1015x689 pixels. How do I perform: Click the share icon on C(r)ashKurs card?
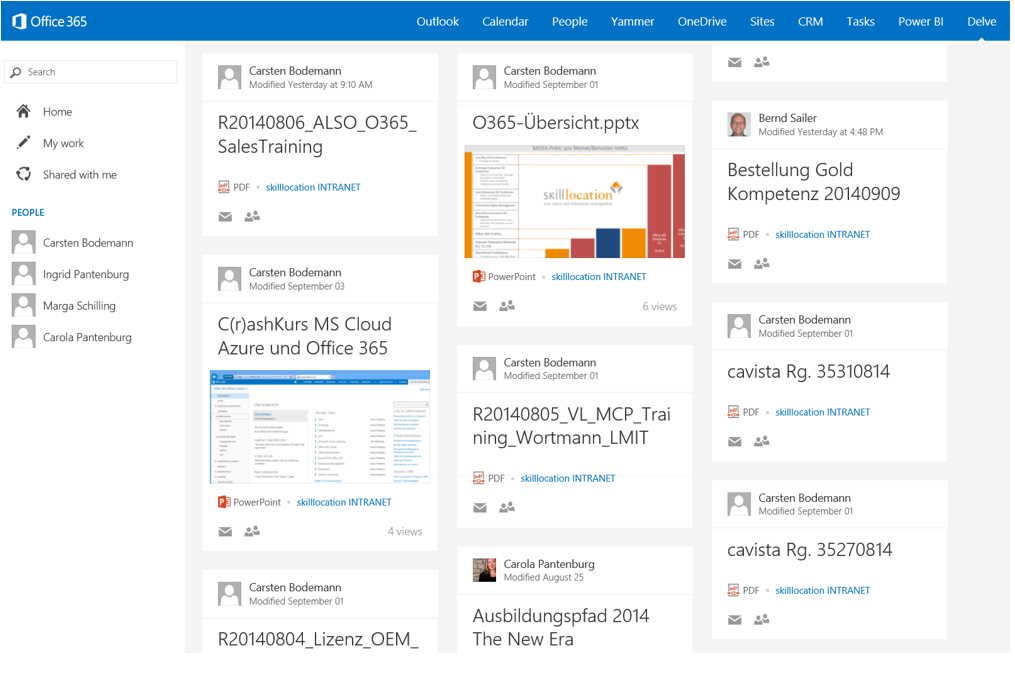pos(252,531)
